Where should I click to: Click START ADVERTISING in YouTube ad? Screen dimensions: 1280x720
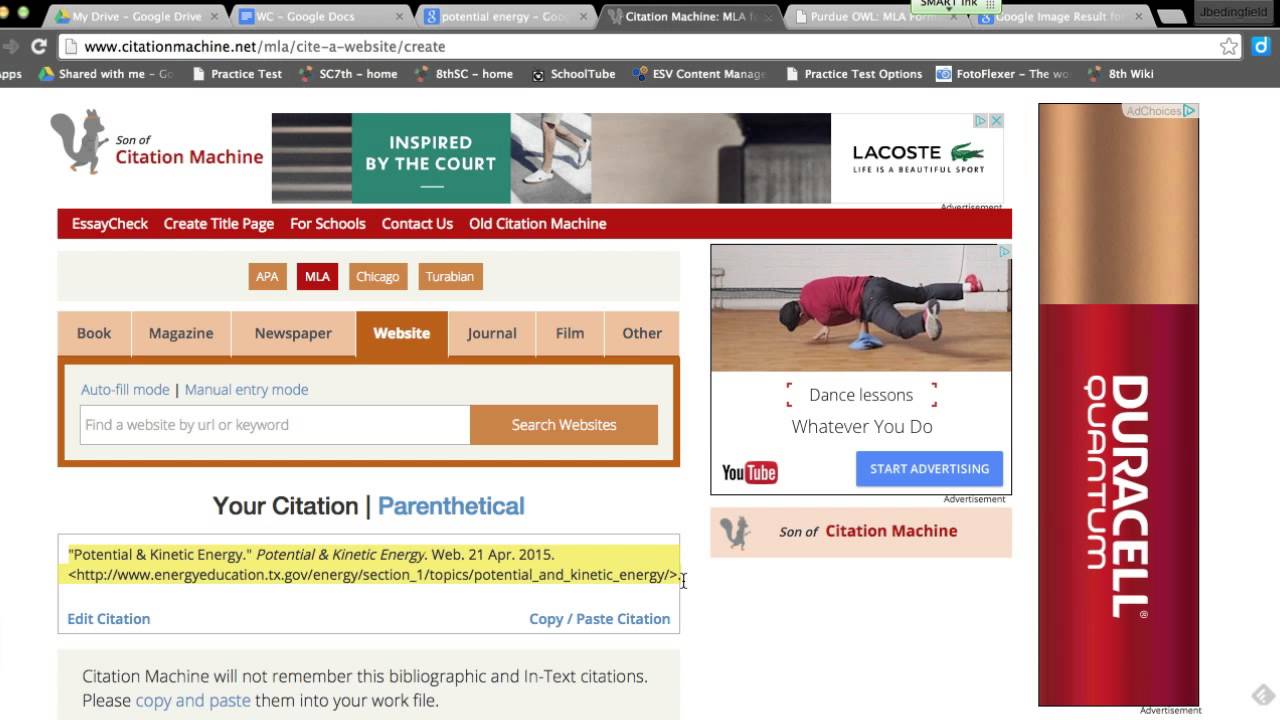pyautogui.click(x=929, y=469)
